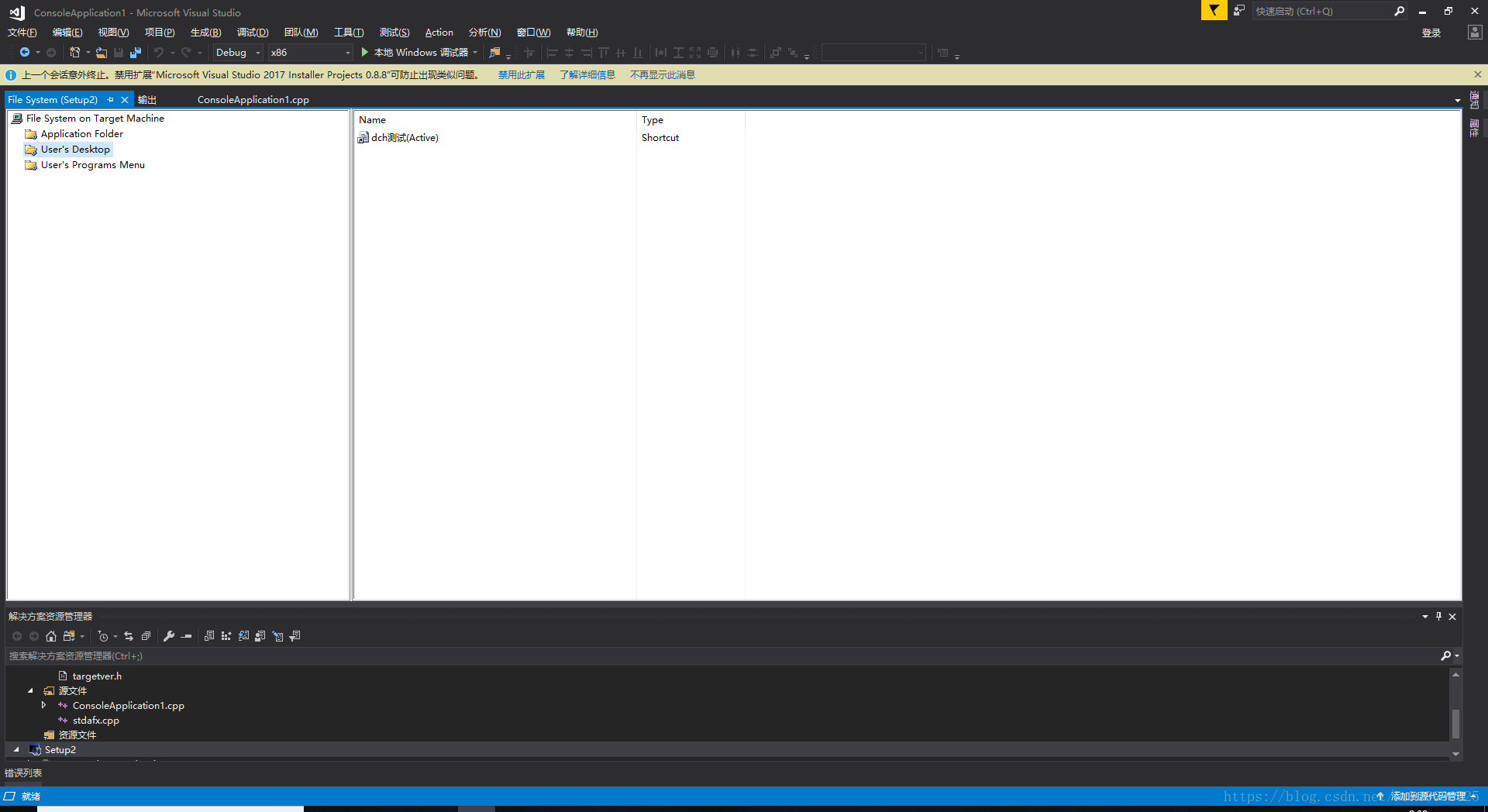The image size is (1488, 812).
Task: Open the User Interface Editor icon
Action: click(260, 636)
